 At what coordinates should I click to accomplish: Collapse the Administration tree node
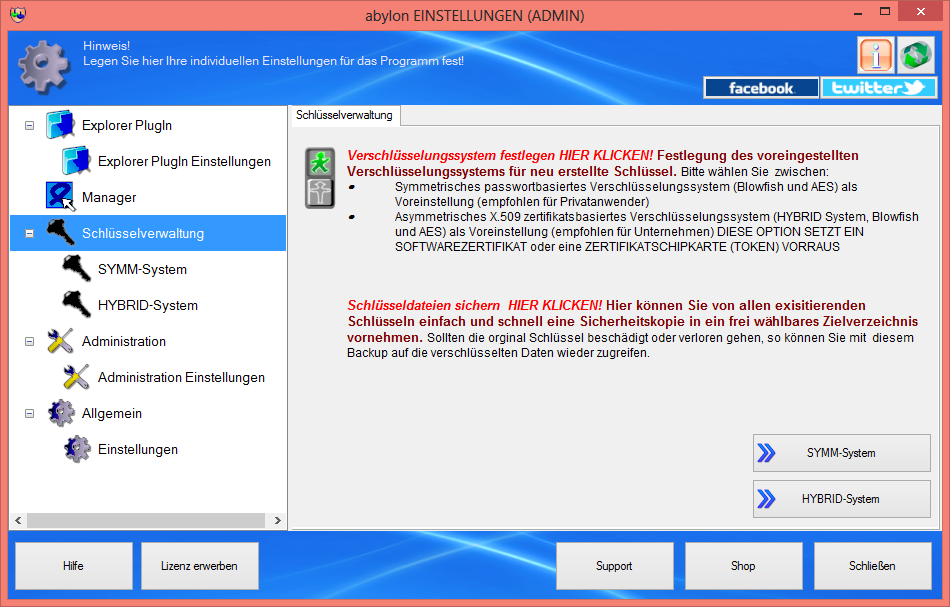(x=29, y=342)
